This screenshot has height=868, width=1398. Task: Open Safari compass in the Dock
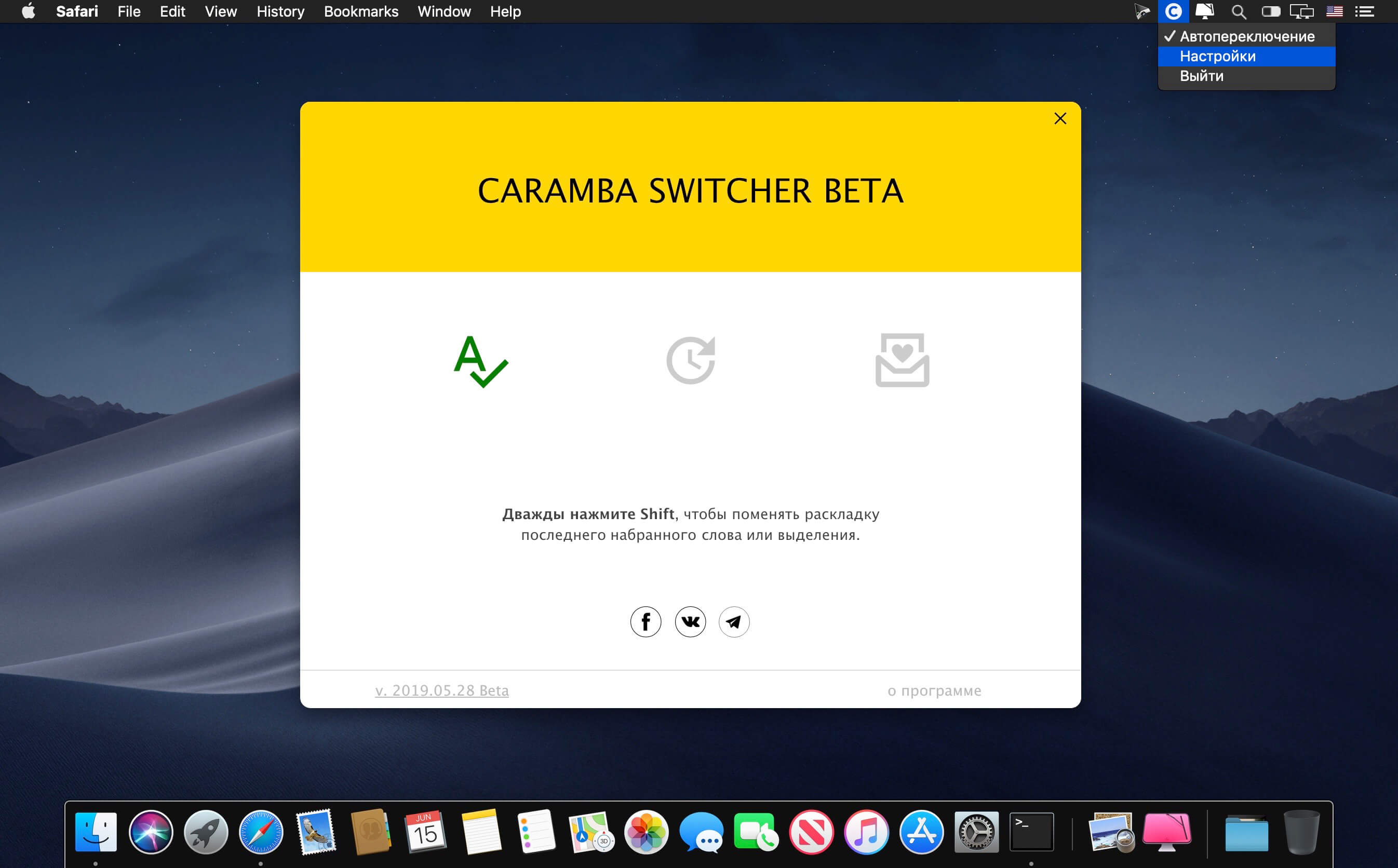click(261, 832)
